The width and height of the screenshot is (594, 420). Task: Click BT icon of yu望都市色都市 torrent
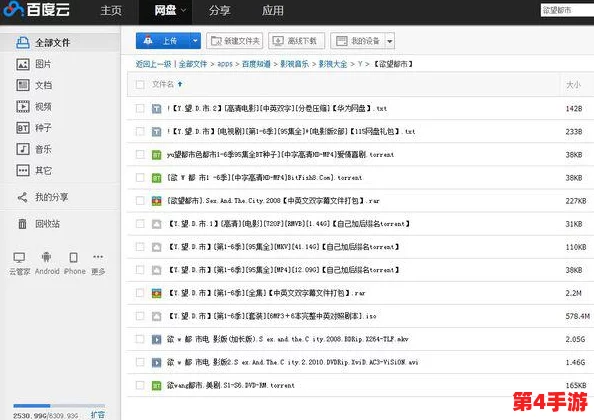point(156,155)
